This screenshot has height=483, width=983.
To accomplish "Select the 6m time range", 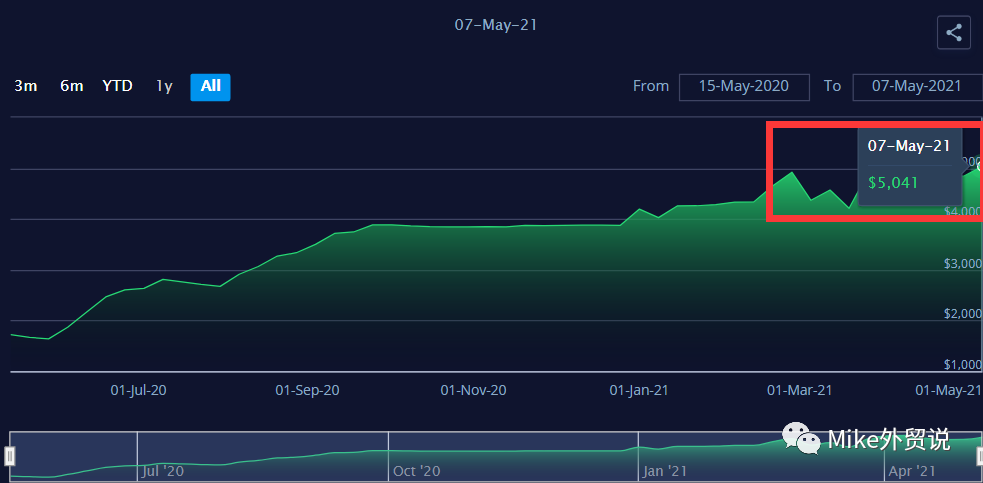I will click(71, 87).
